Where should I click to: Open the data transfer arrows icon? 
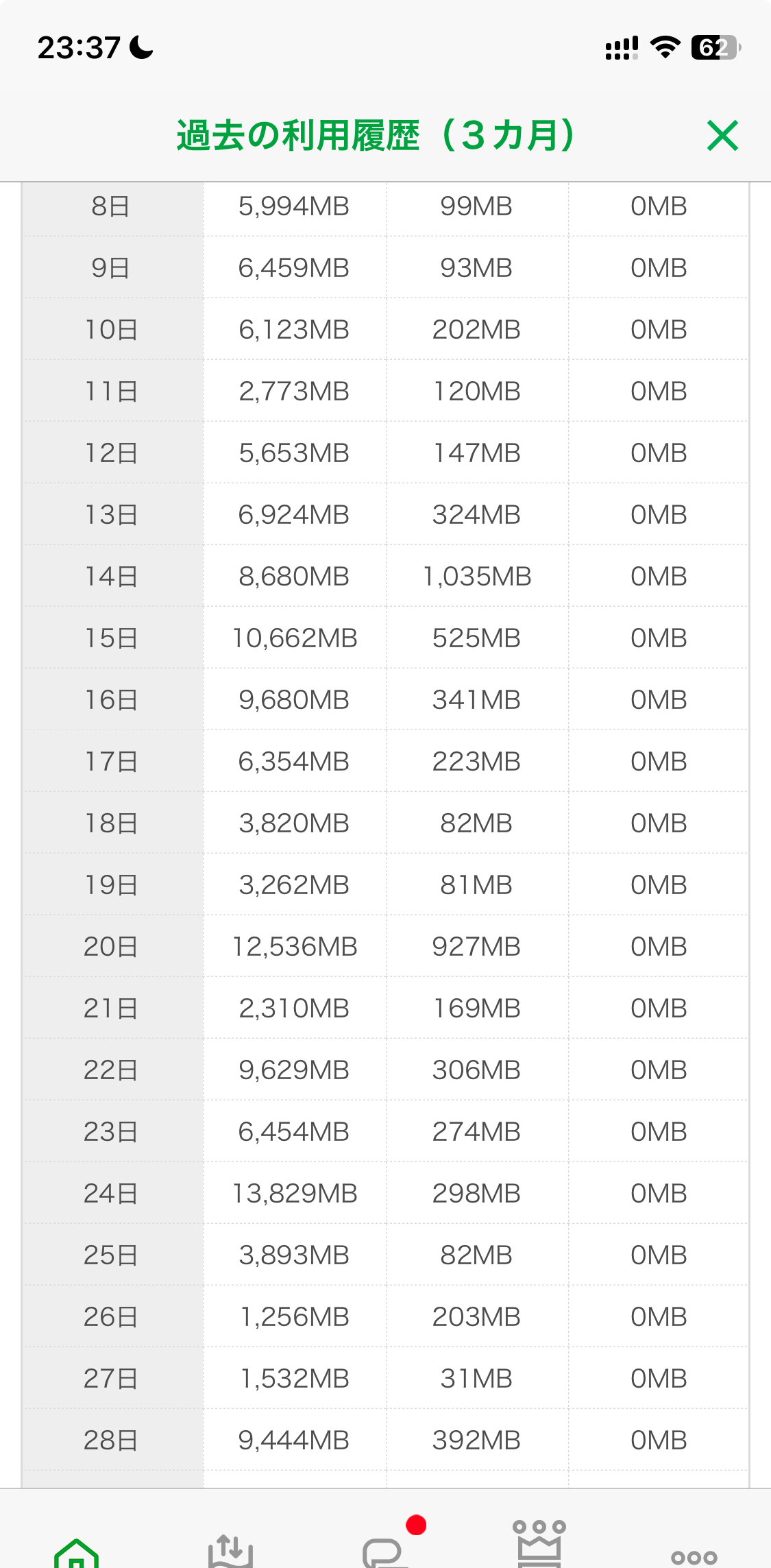point(230,1551)
